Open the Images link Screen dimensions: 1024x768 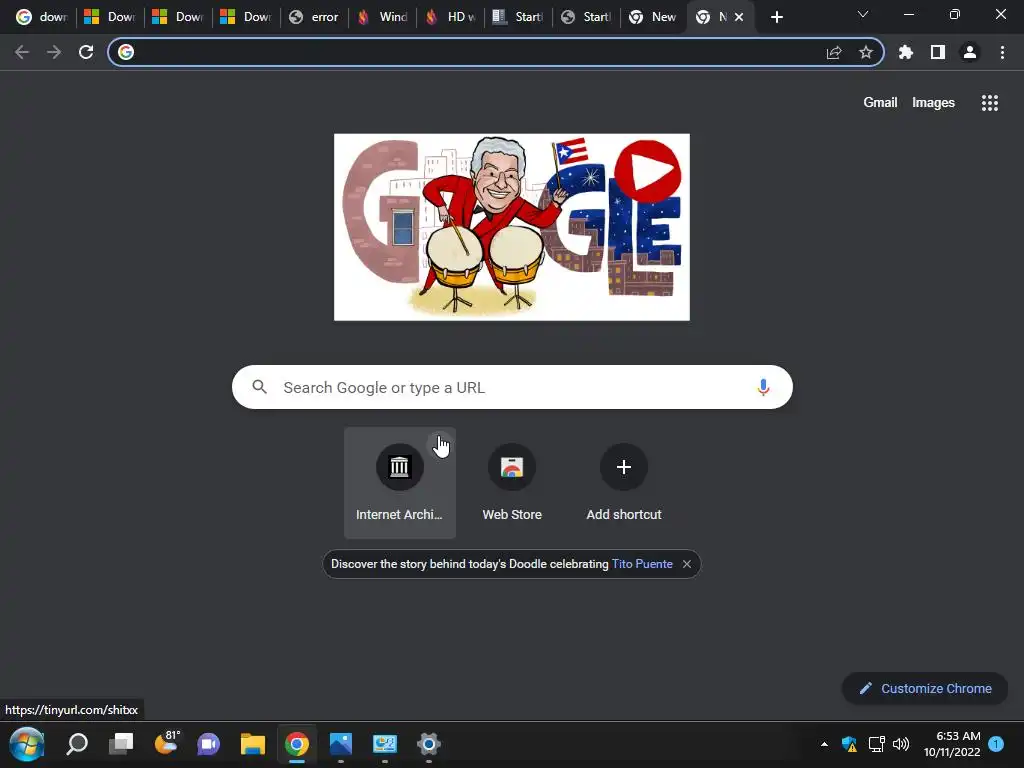(x=933, y=103)
